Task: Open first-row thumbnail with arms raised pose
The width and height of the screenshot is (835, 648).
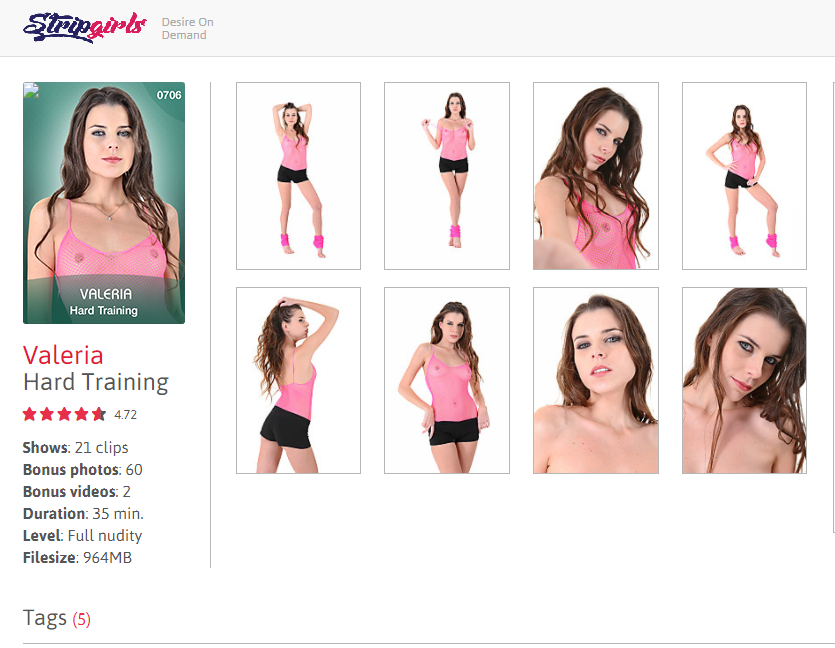Action: (298, 176)
